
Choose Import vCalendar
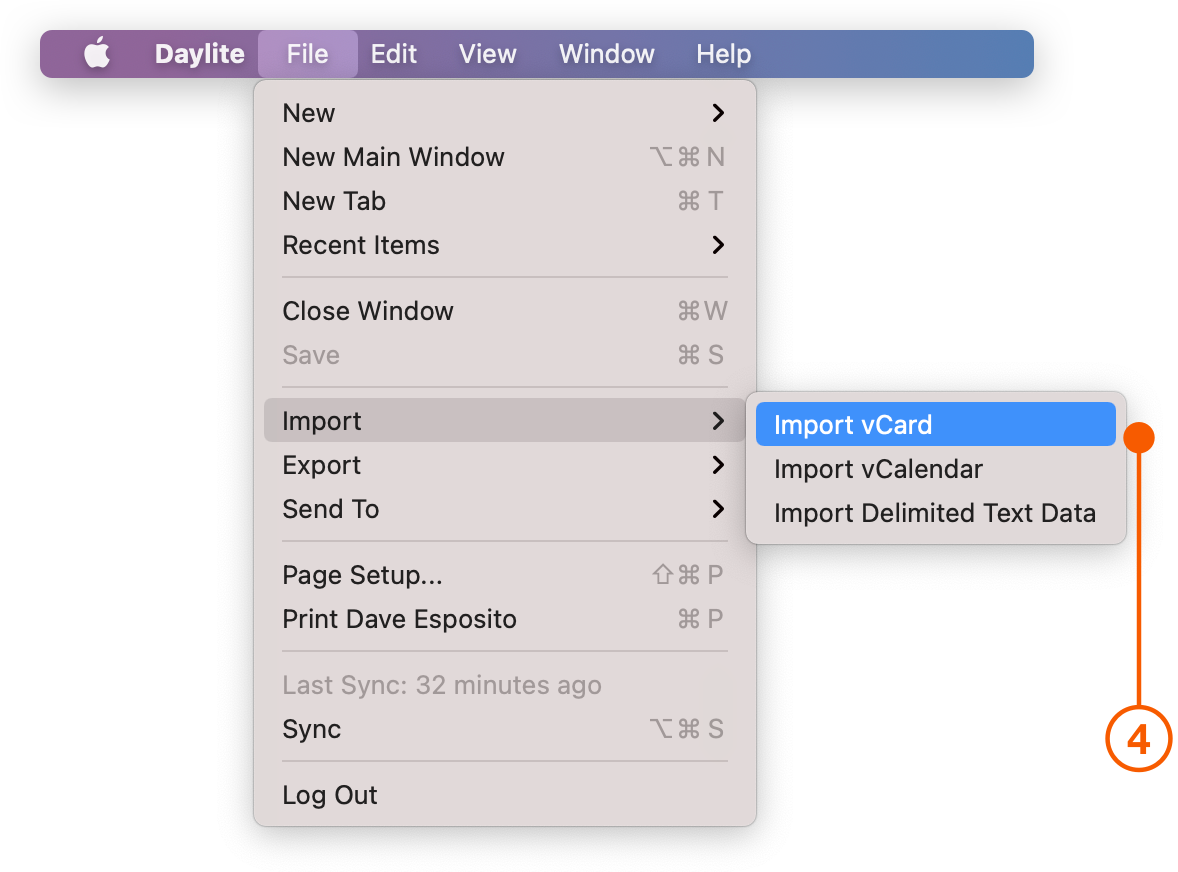[x=935, y=469]
